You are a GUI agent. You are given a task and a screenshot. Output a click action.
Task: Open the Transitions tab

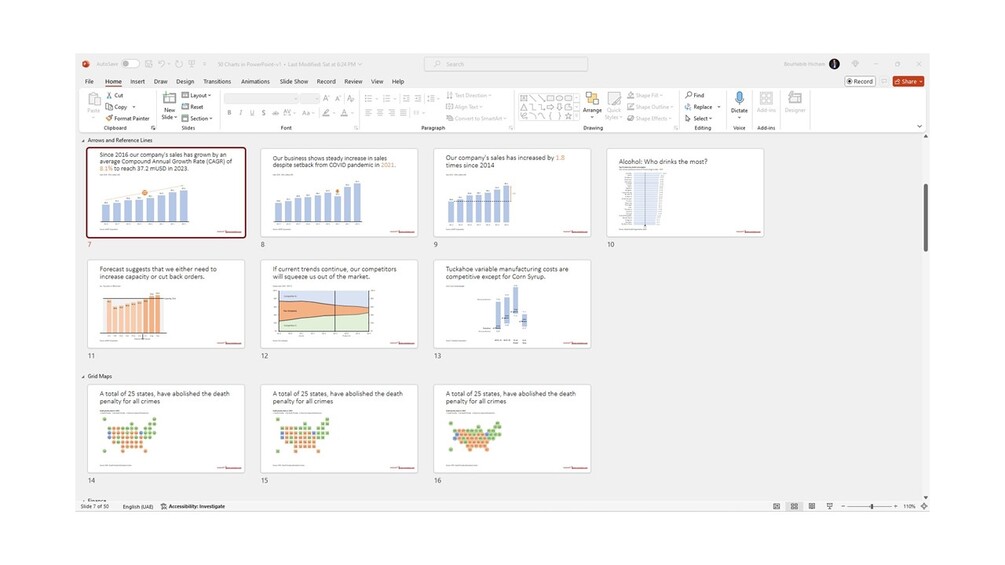217,81
